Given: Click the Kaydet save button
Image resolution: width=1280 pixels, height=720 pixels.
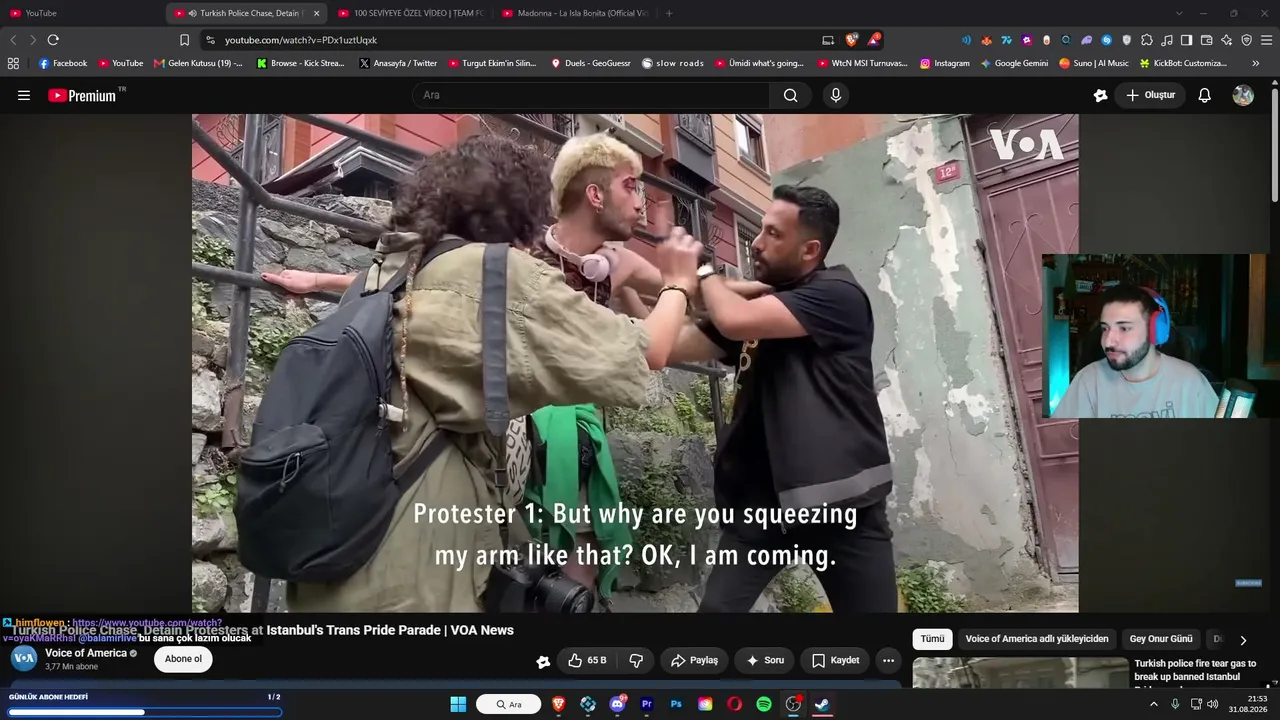Looking at the screenshot, I should point(836,660).
